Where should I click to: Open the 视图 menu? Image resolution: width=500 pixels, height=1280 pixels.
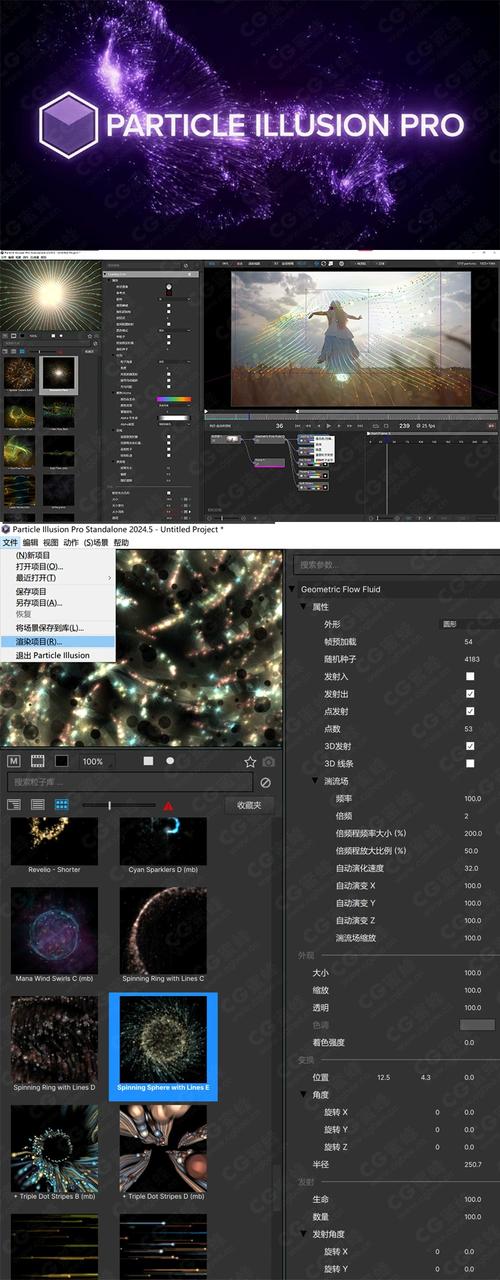(x=51, y=543)
